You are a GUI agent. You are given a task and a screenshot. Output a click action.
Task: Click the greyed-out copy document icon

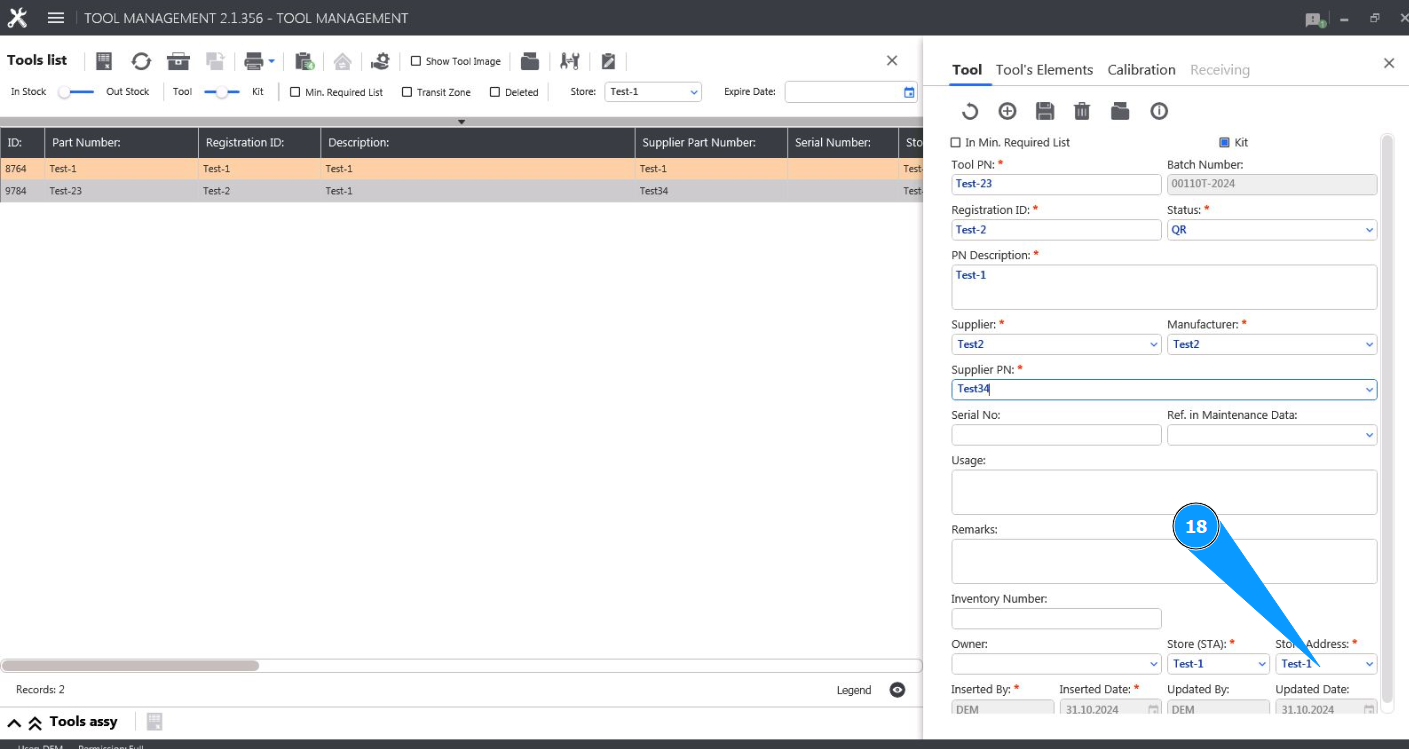tap(215, 61)
